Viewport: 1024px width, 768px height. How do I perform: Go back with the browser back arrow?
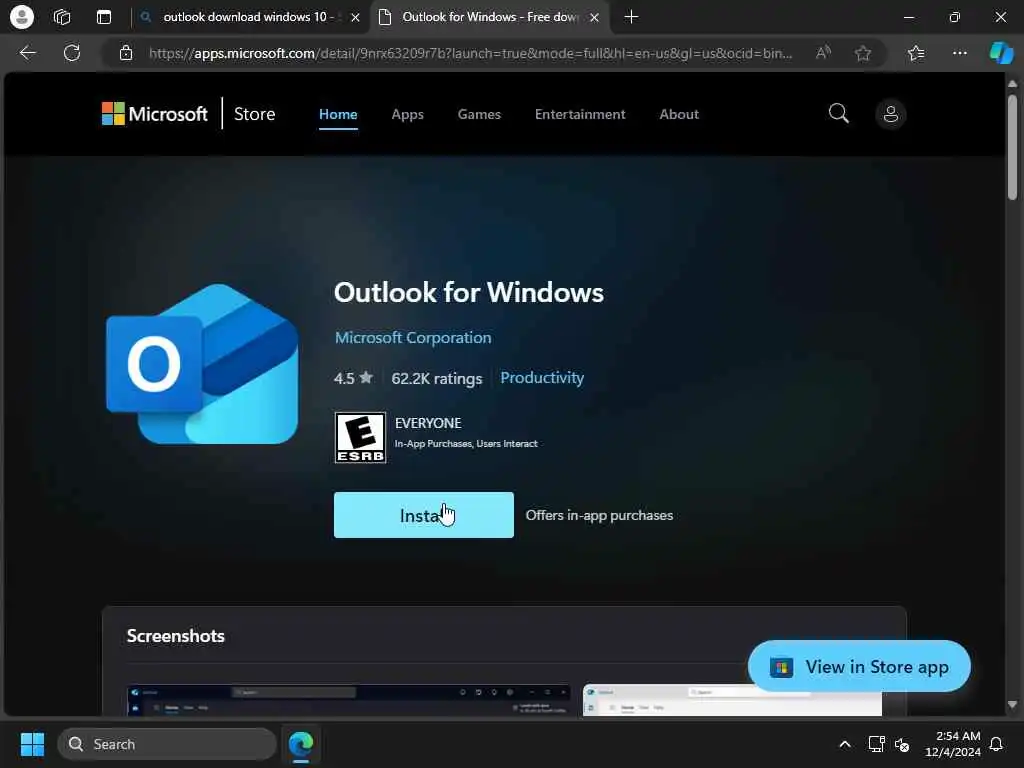(x=27, y=53)
